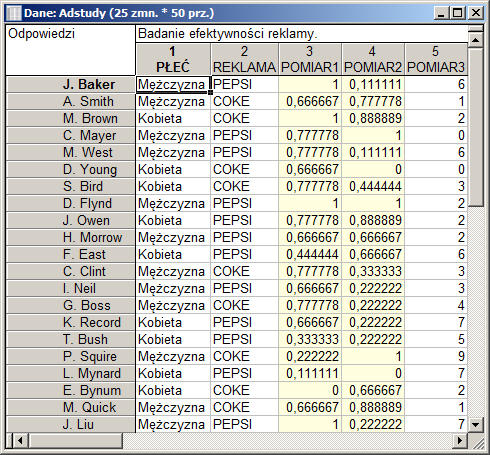The width and height of the screenshot is (490, 455).
Task: Select row header L. Mynard
Action: coord(70,374)
